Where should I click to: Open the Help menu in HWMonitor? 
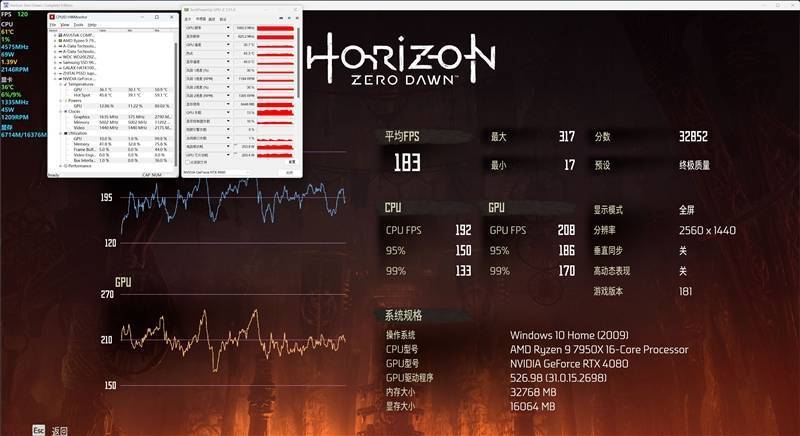tap(92, 25)
